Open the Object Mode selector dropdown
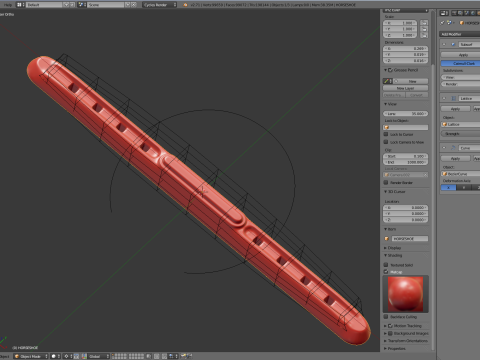Screen dimensions: 480x360 click(x=31, y=356)
